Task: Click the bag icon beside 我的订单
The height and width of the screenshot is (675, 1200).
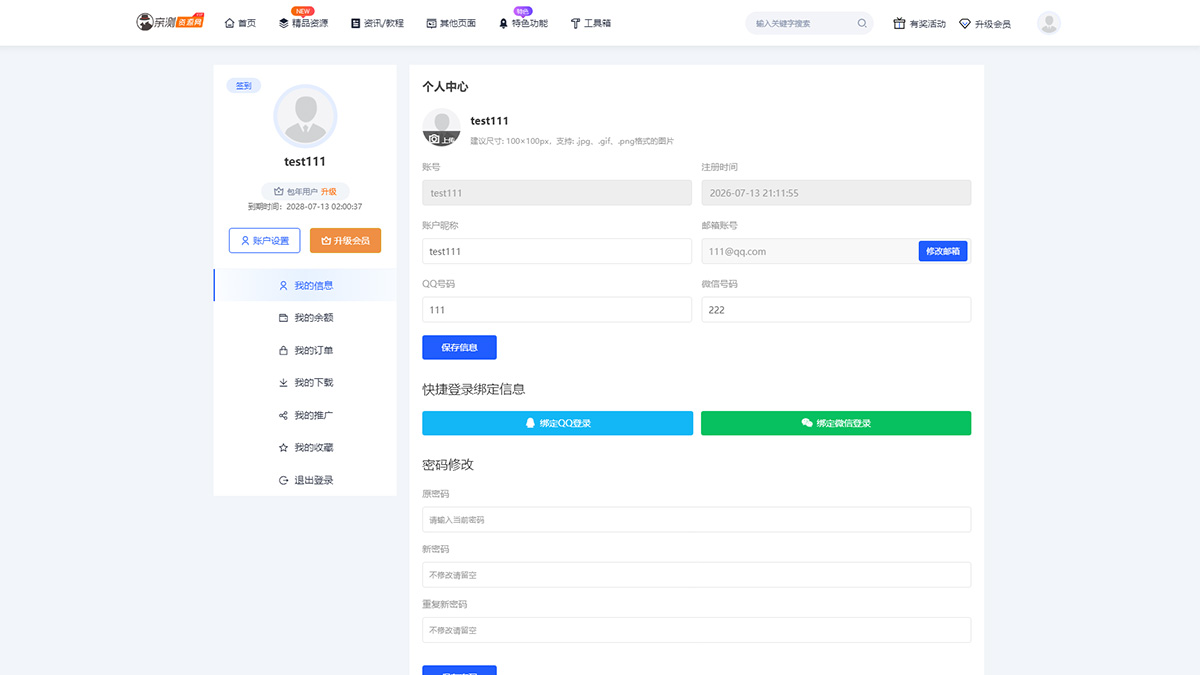Action: pyautogui.click(x=283, y=351)
